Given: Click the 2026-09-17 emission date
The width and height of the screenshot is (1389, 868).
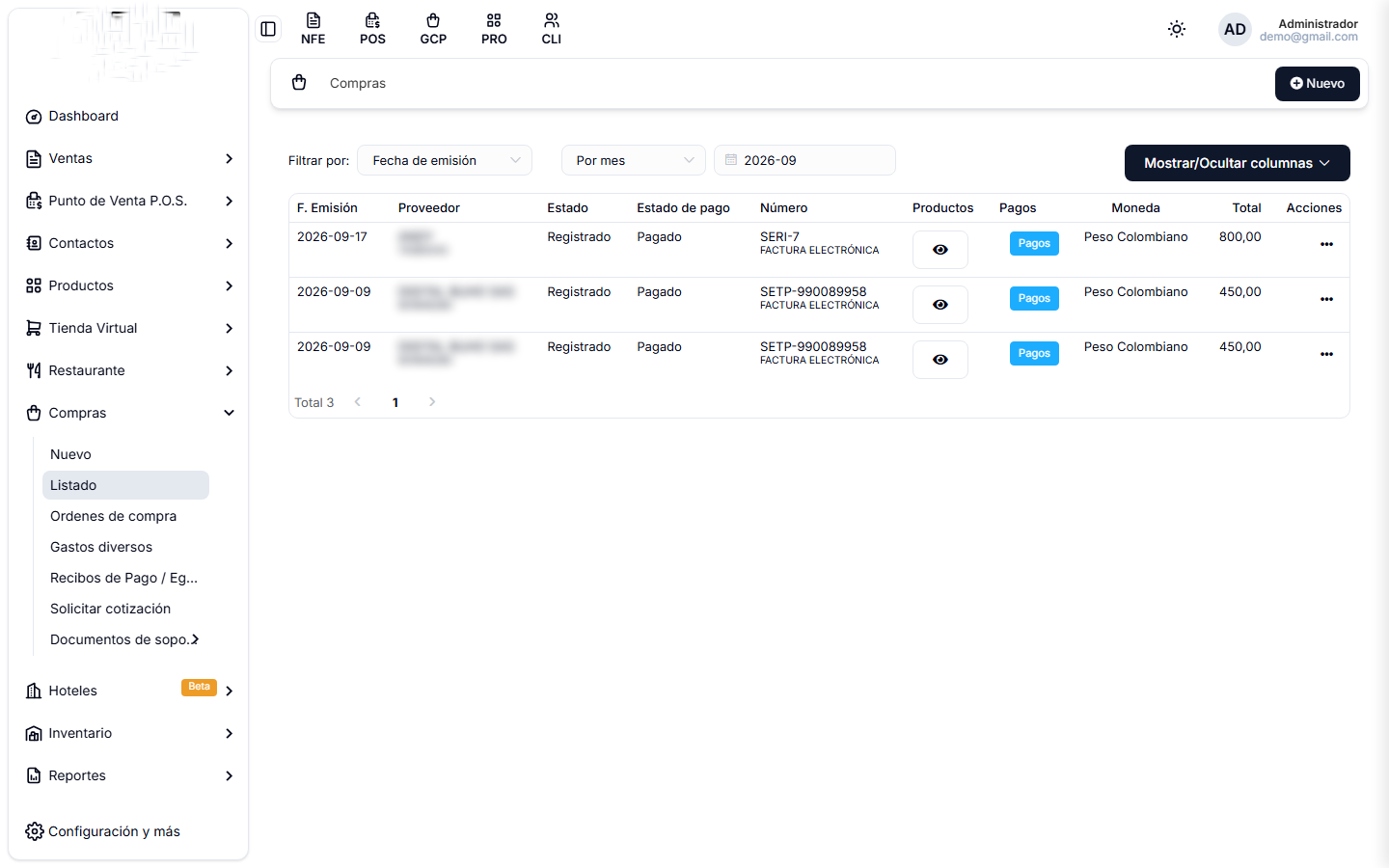Looking at the screenshot, I should pos(332,236).
